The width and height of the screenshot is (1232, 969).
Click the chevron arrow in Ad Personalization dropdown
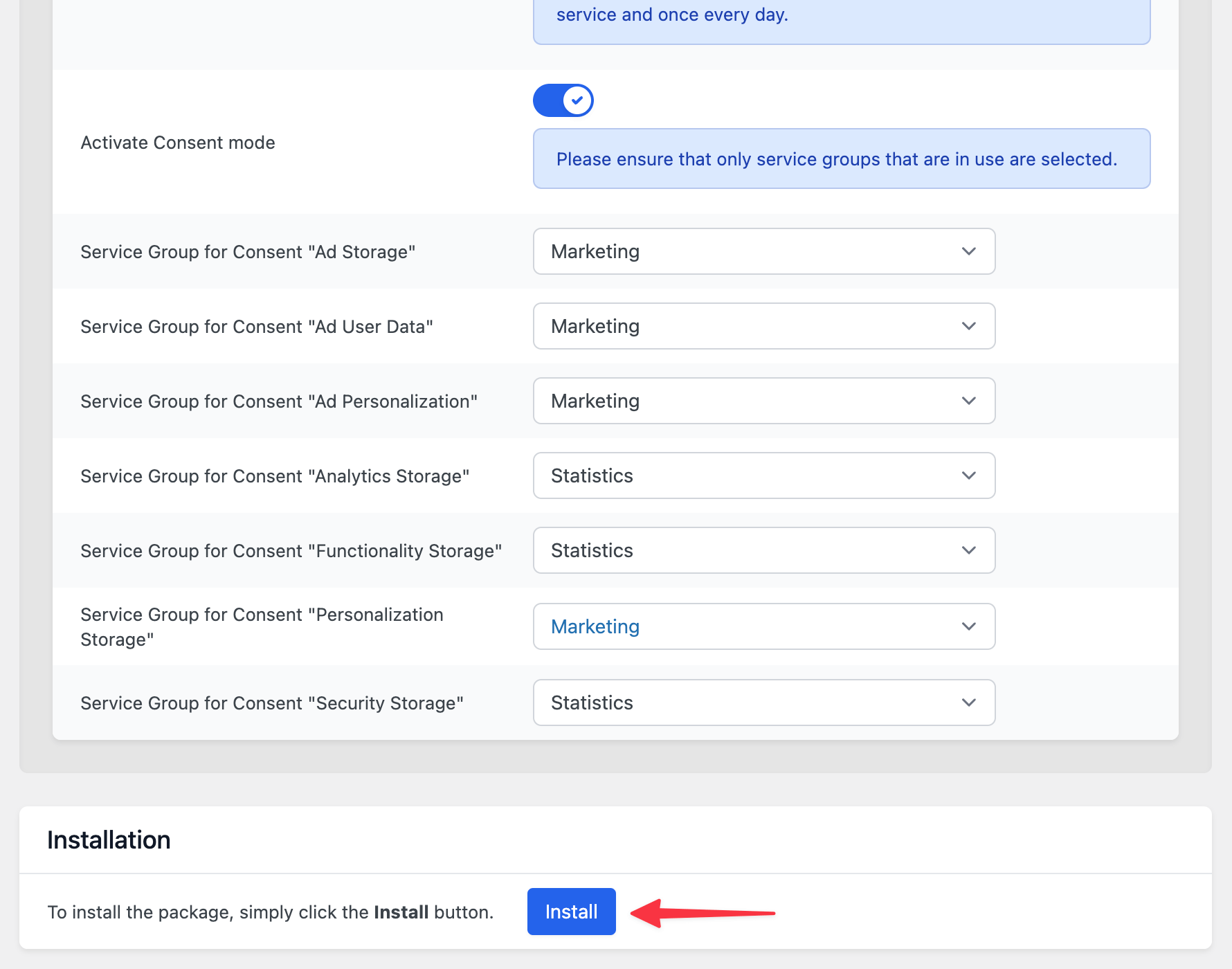pyautogui.click(x=969, y=401)
